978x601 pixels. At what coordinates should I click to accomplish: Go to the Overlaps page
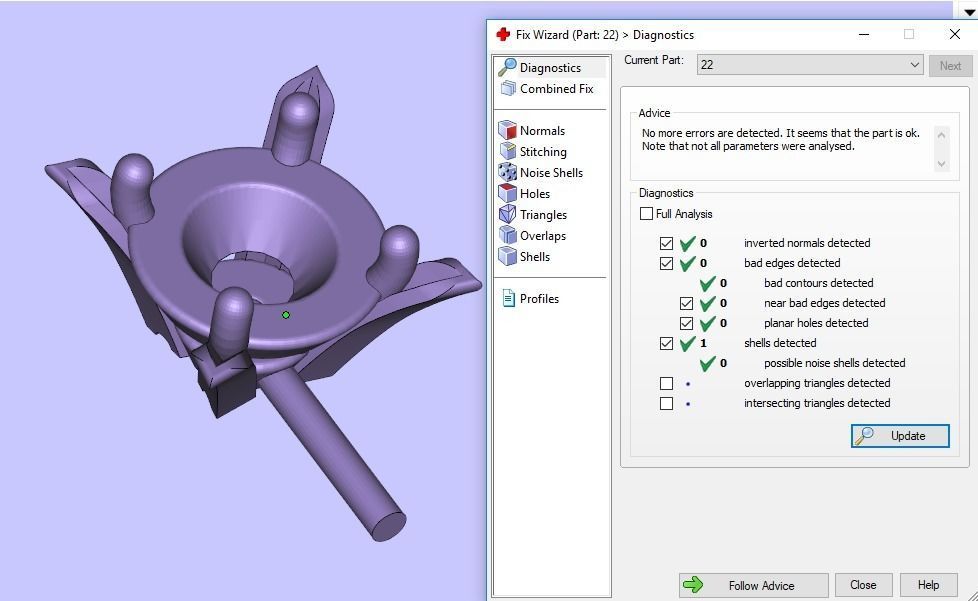(x=543, y=236)
